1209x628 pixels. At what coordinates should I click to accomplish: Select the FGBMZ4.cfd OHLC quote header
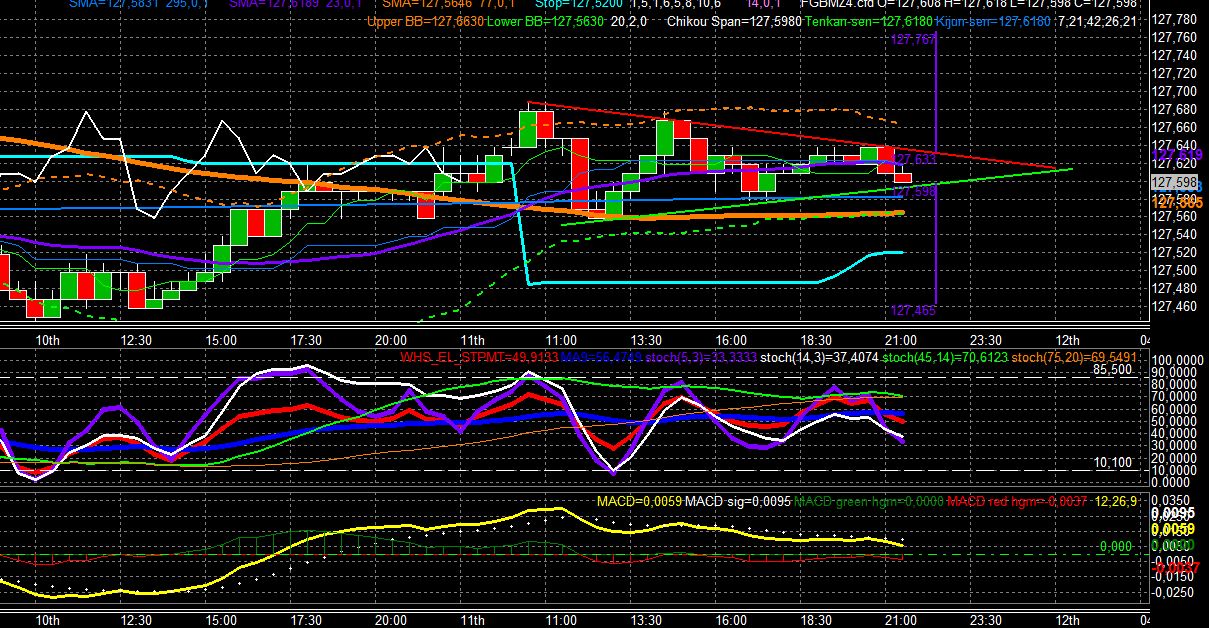[x=970, y=5]
